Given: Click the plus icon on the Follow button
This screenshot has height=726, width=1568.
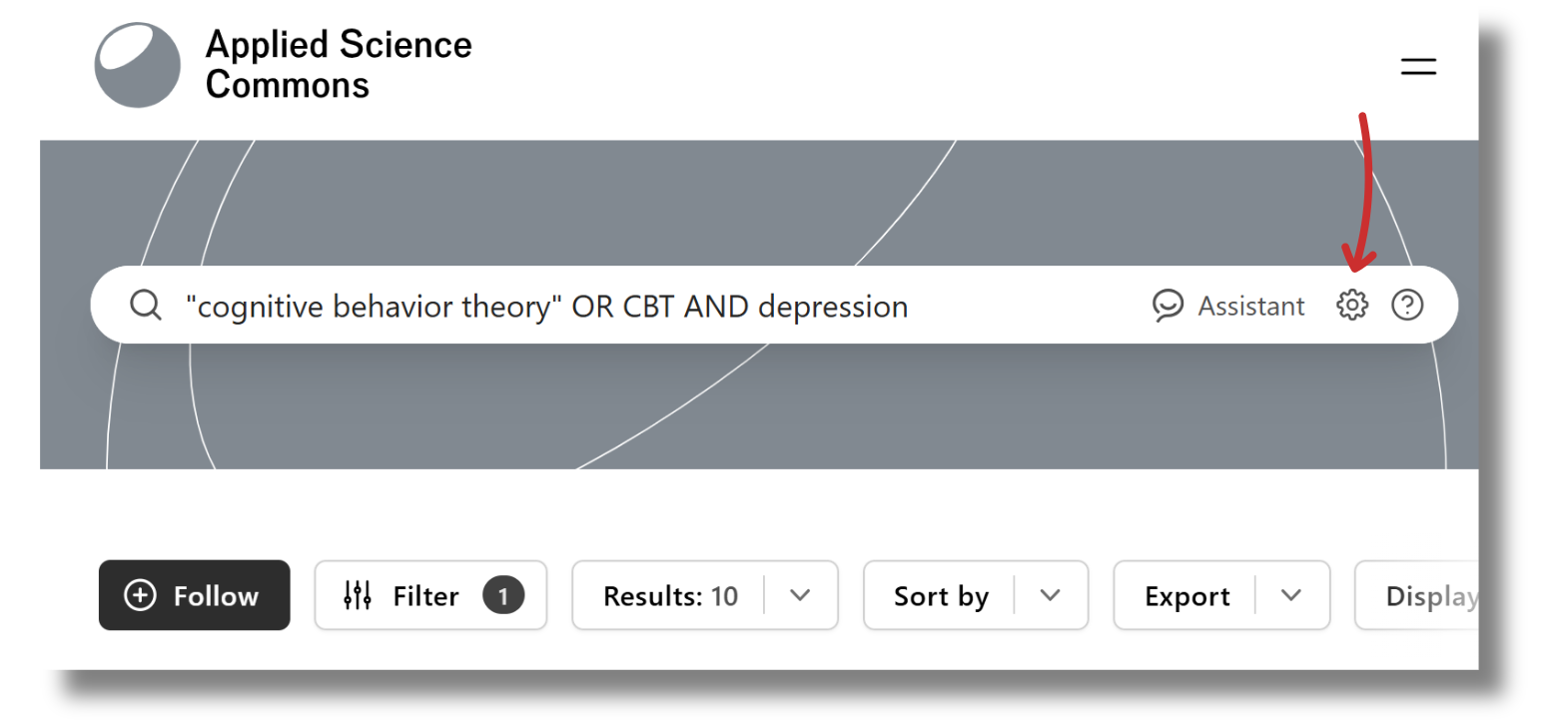Looking at the screenshot, I should pyautogui.click(x=140, y=595).
